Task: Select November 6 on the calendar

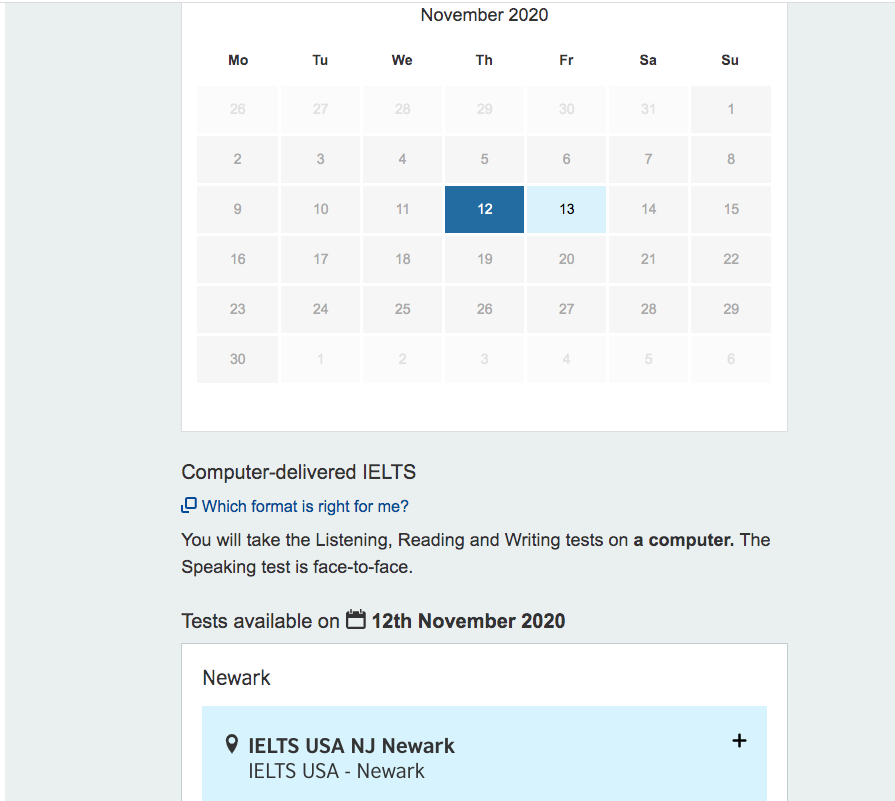Action: tap(566, 159)
